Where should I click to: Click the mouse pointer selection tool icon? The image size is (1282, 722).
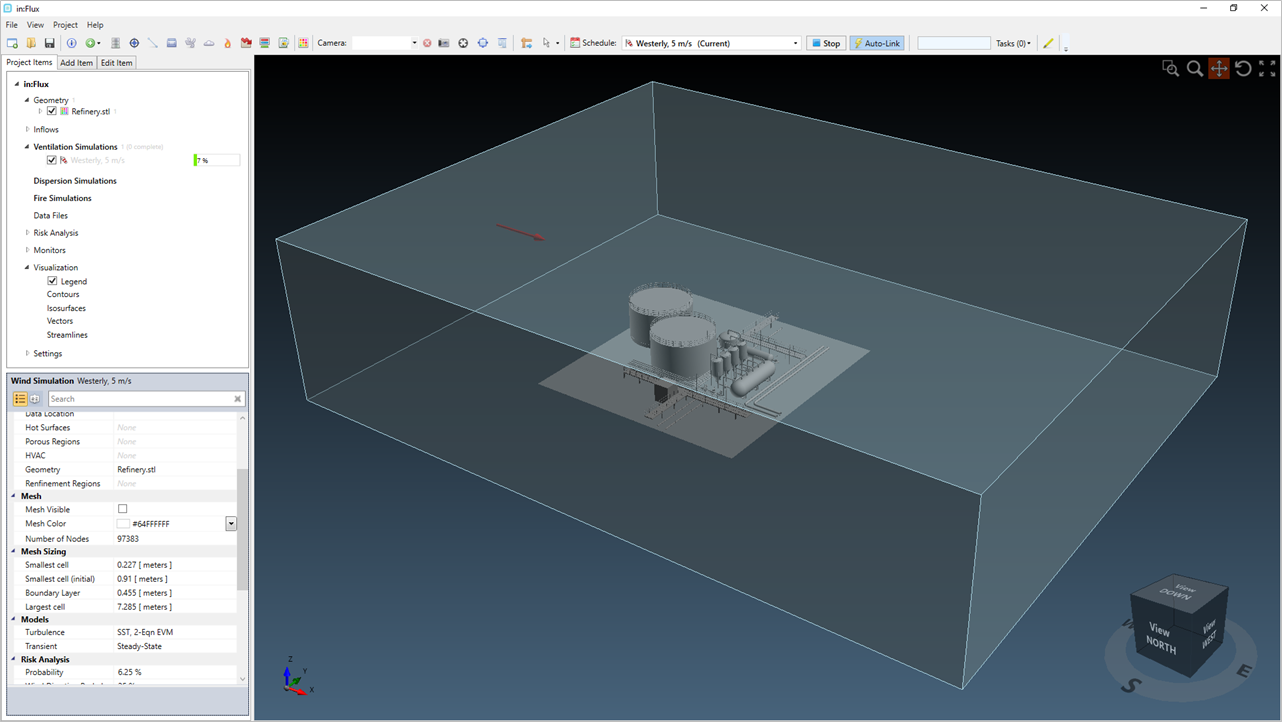[x=547, y=43]
